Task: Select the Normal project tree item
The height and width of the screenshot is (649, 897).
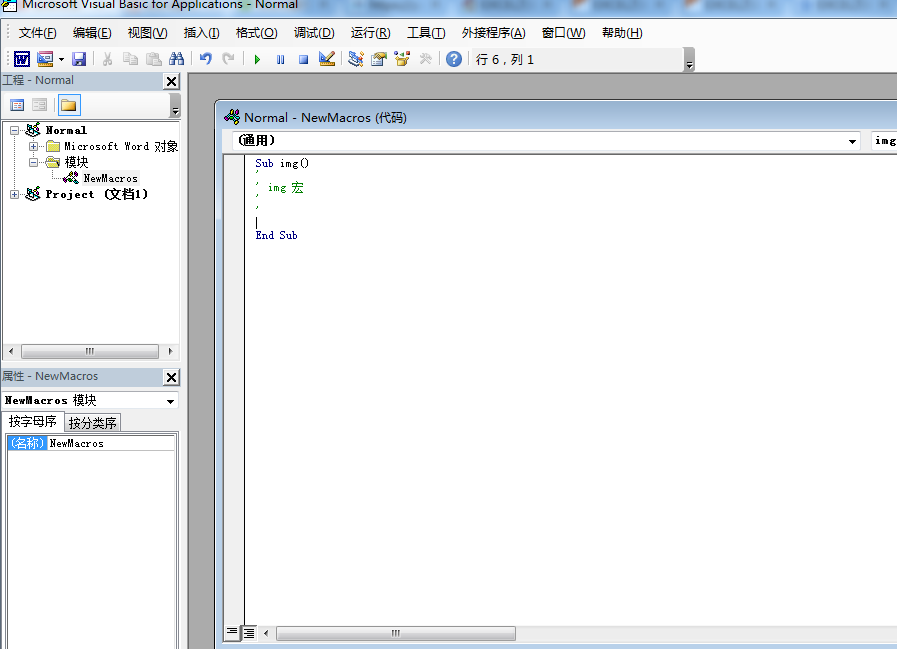Action: click(x=66, y=130)
